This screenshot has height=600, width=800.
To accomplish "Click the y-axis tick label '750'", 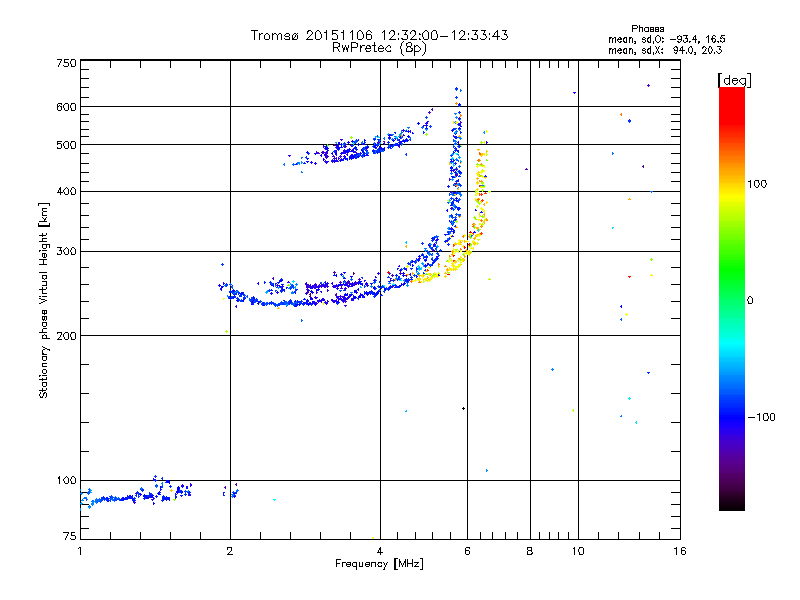I will (x=66, y=63).
